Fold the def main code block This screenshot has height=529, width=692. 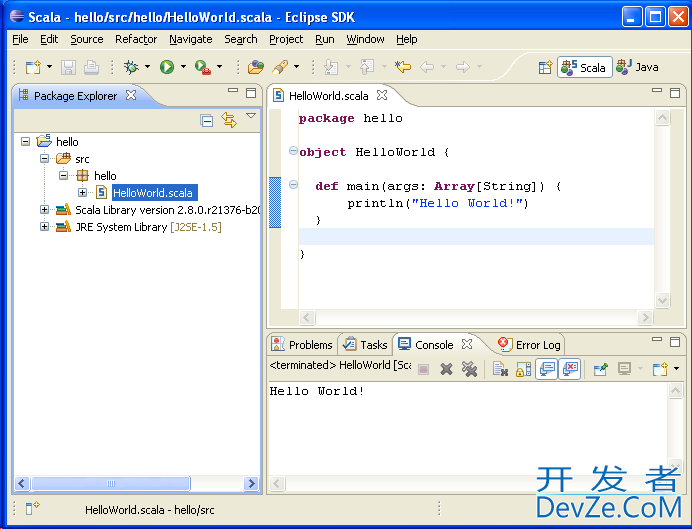pyautogui.click(x=293, y=184)
